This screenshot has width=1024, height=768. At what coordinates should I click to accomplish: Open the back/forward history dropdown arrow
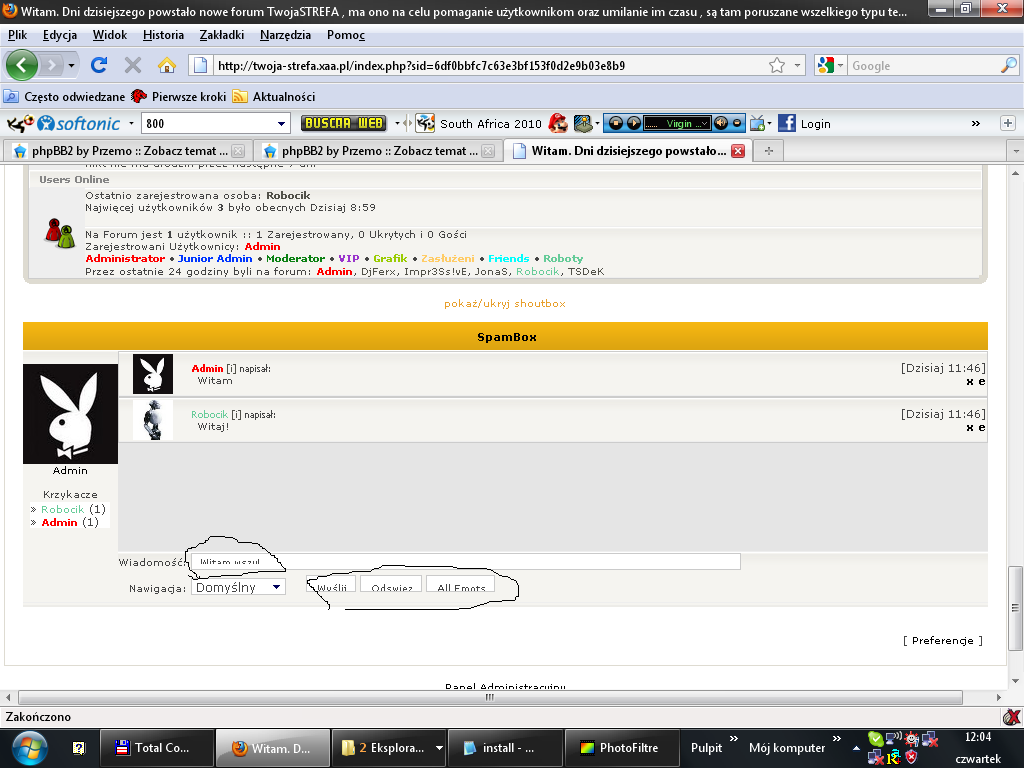pyautogui.click(x=71, y=65)
